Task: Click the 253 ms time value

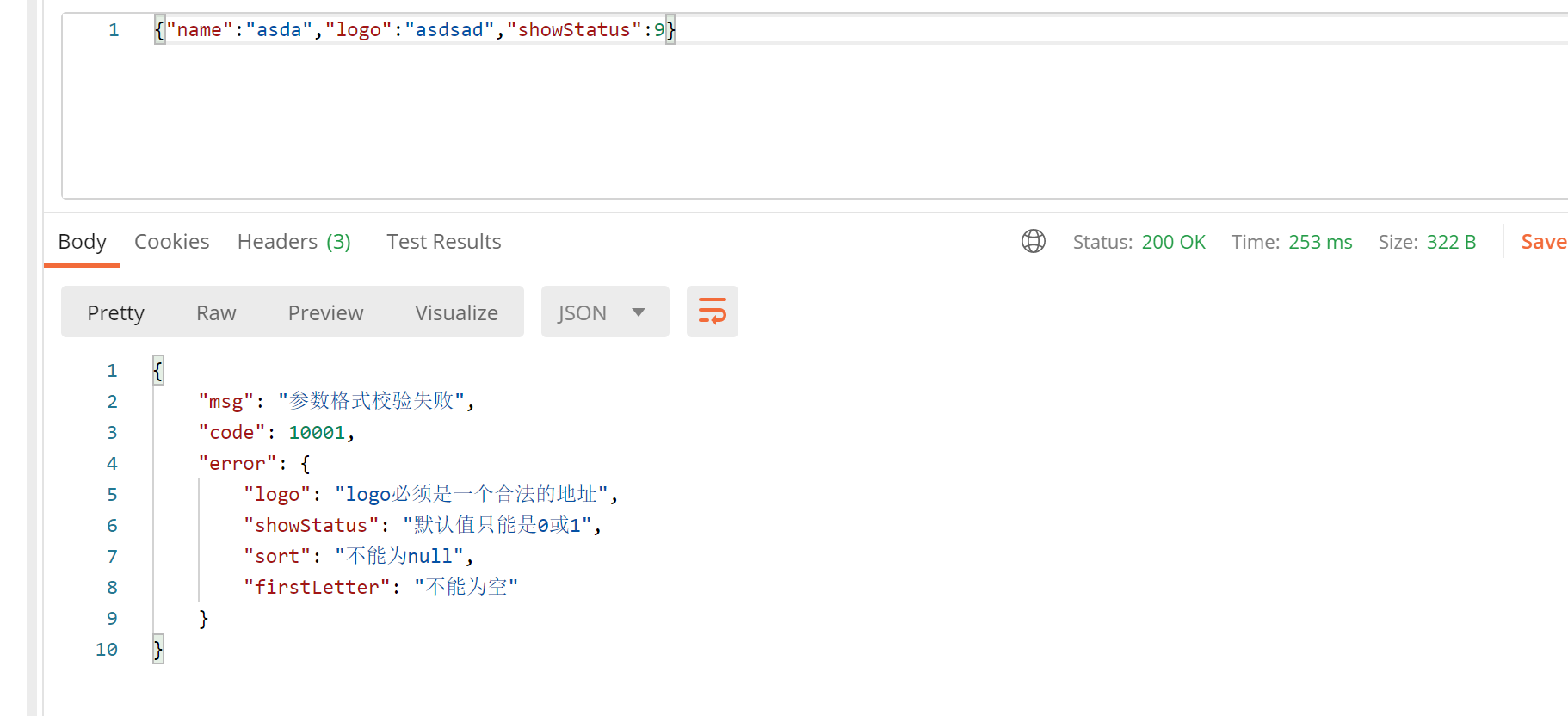Action: pos(1320,242)
